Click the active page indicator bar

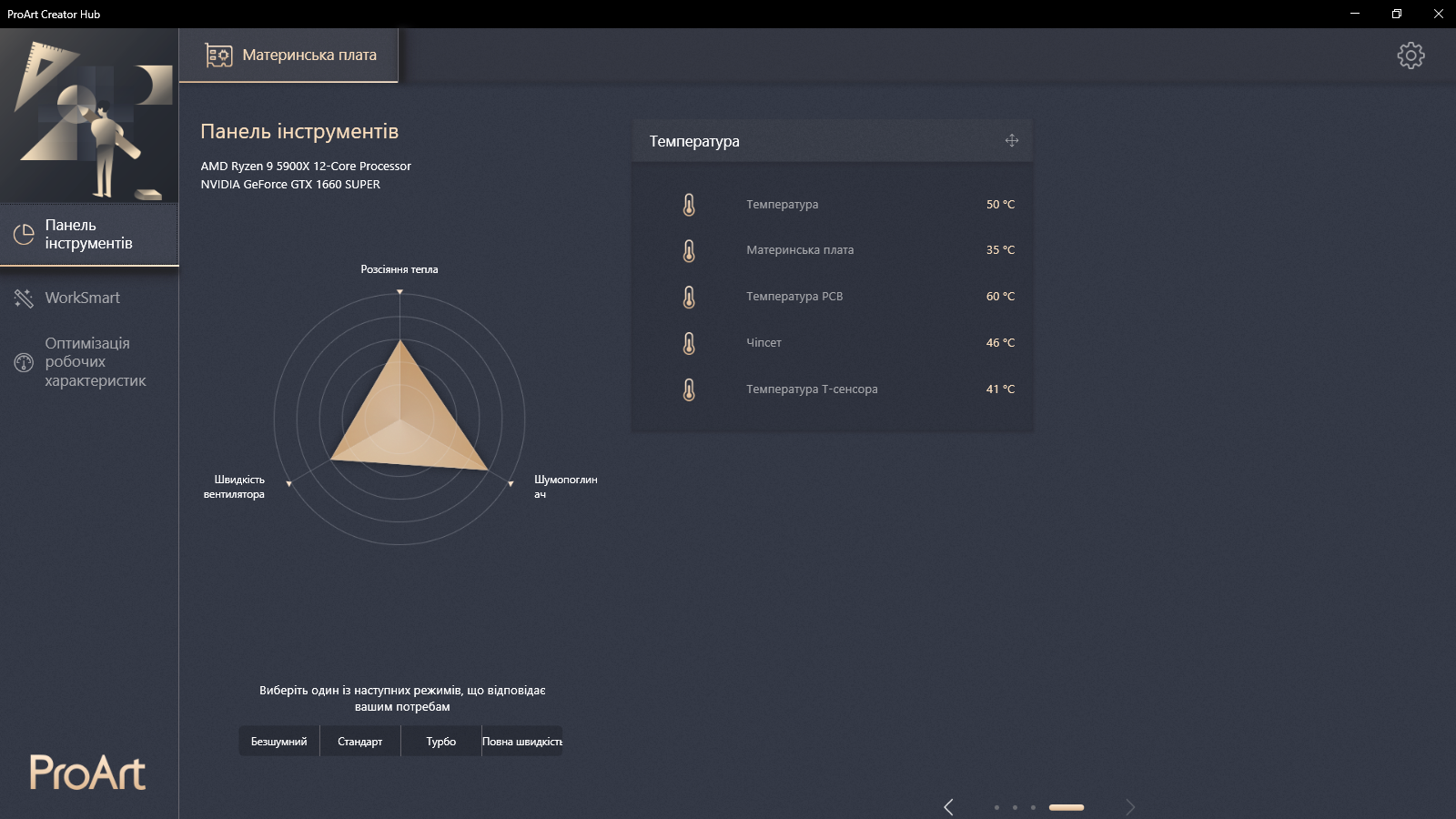tap(1067, 807)
